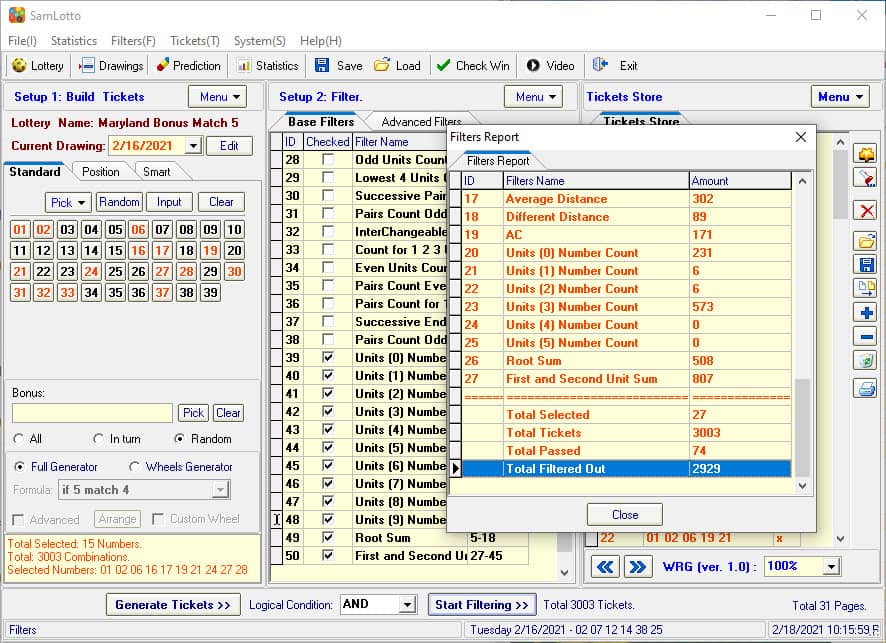Check filter 33 Count for 1 2 3 checkbox
Image resolution: width=886 pixels, height=643 pixels.
point(328,249)
